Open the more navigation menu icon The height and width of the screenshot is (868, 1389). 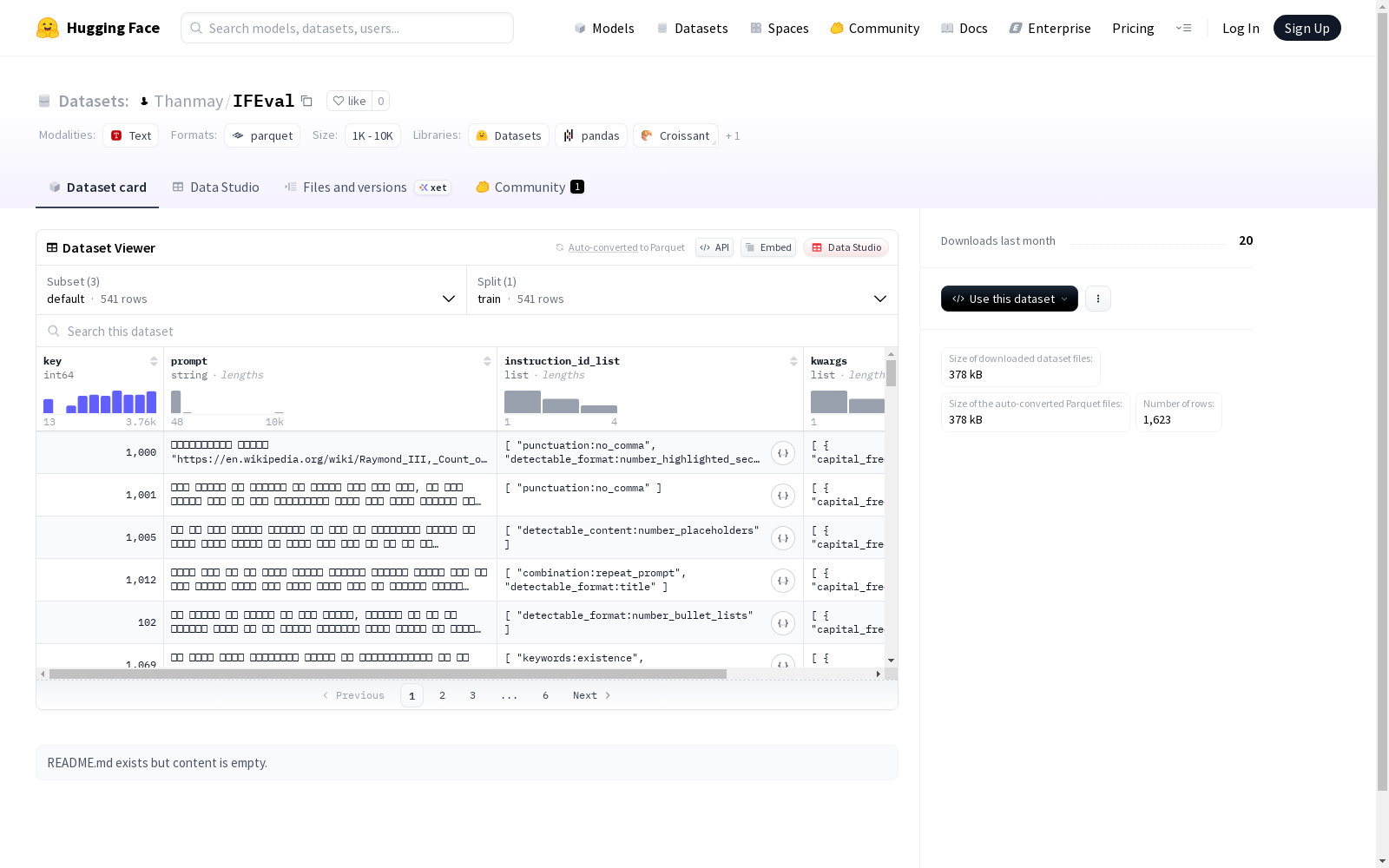[x=1183, y=28]
